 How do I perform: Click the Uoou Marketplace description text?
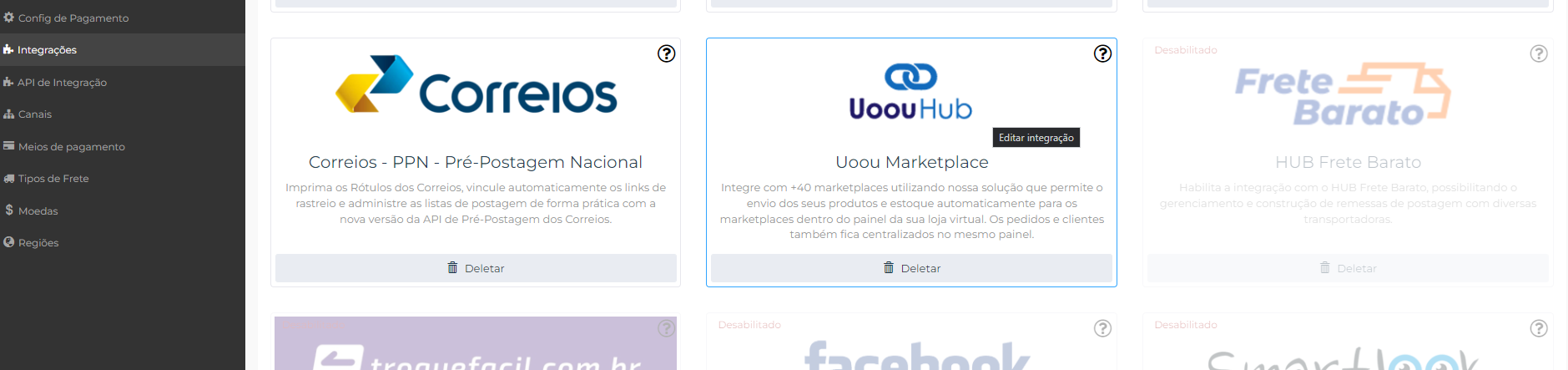pos(912,210)
